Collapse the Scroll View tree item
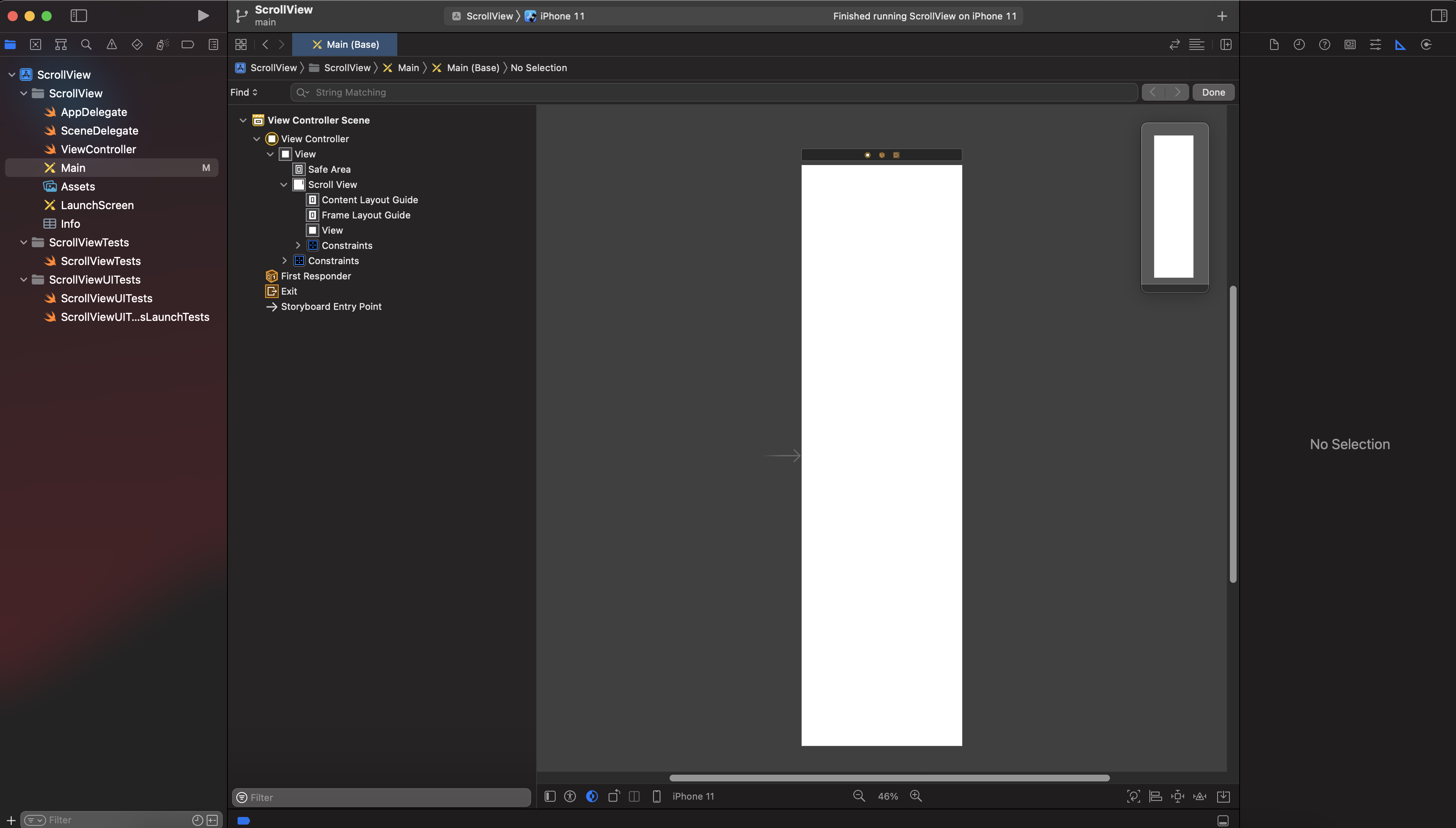The image size is (1456, 828). [x=284, y=185]
